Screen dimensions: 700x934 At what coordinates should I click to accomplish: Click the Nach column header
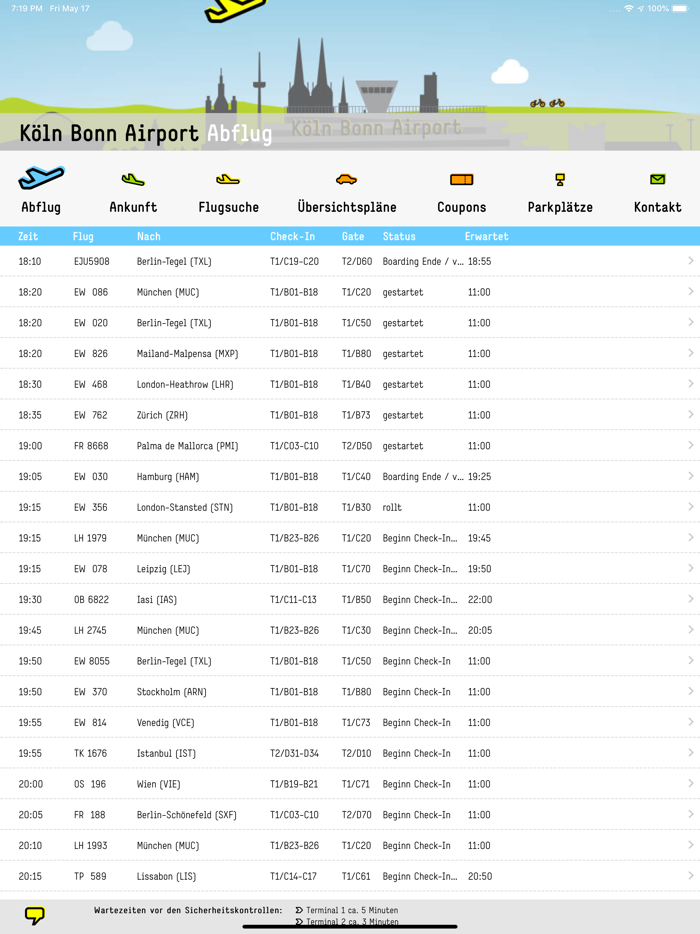148,236
